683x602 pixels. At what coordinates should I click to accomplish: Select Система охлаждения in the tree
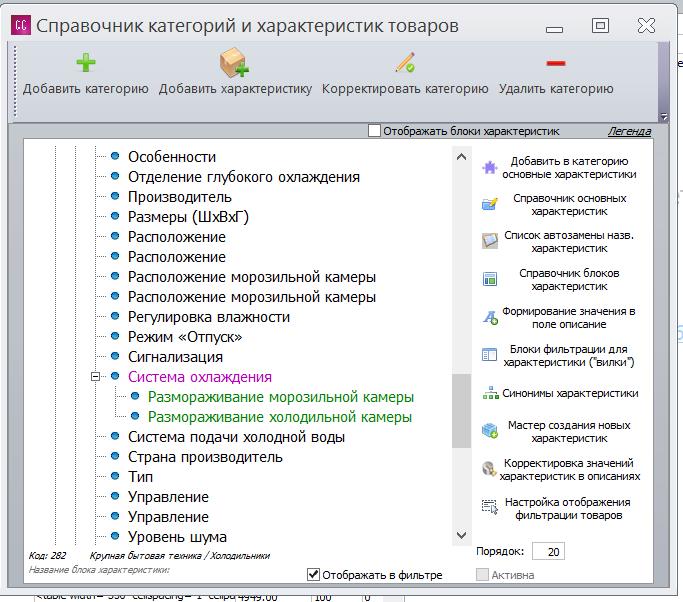(200, 377)
